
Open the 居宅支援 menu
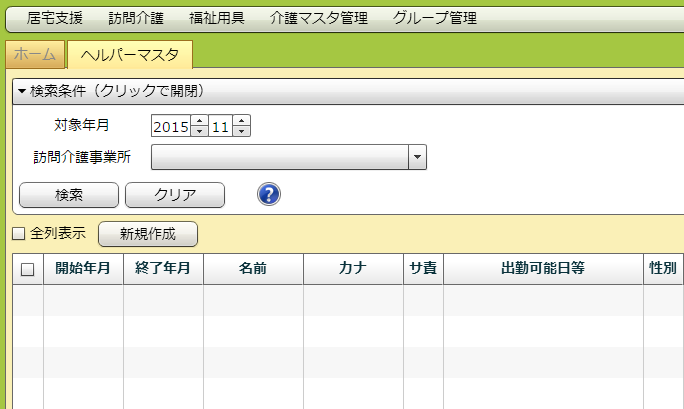[55, 18]
